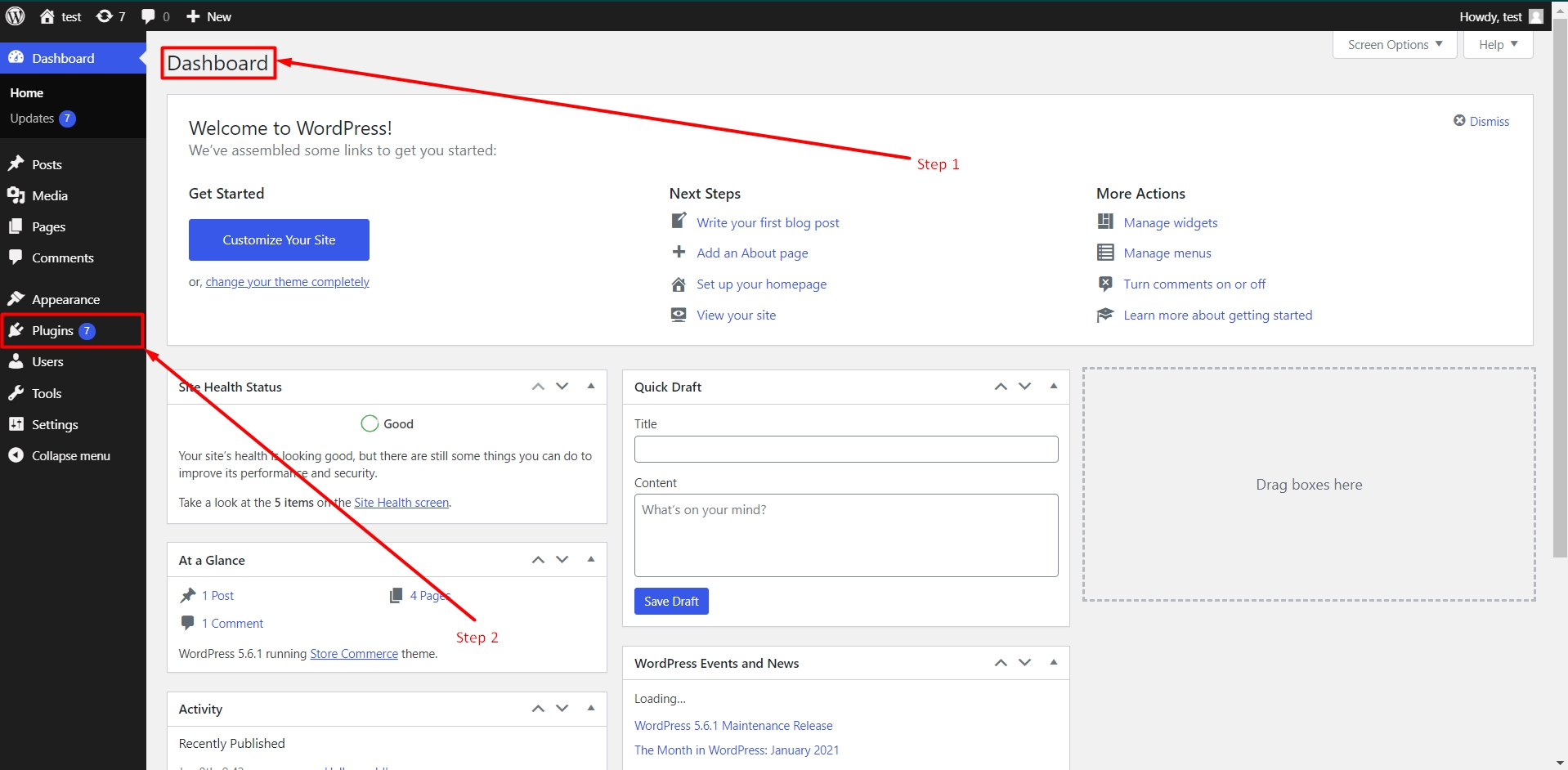Click the Quick Draft Title field
1568x770 pixels.
click(x=846, y=449)
